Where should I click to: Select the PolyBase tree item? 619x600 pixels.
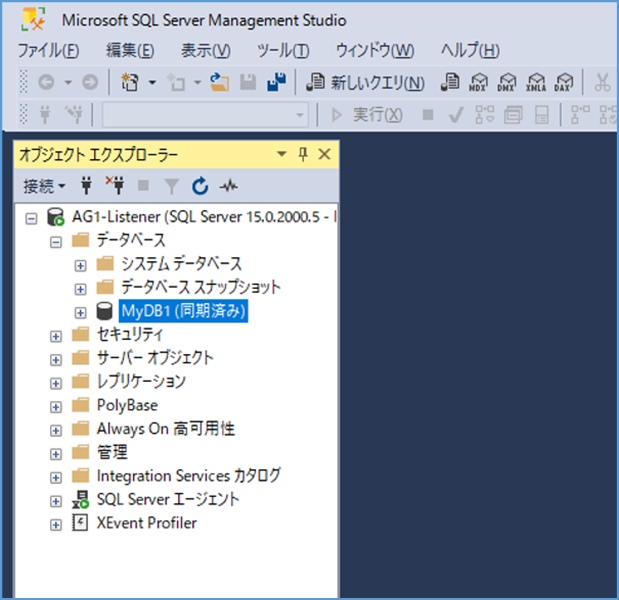(127, 405)
